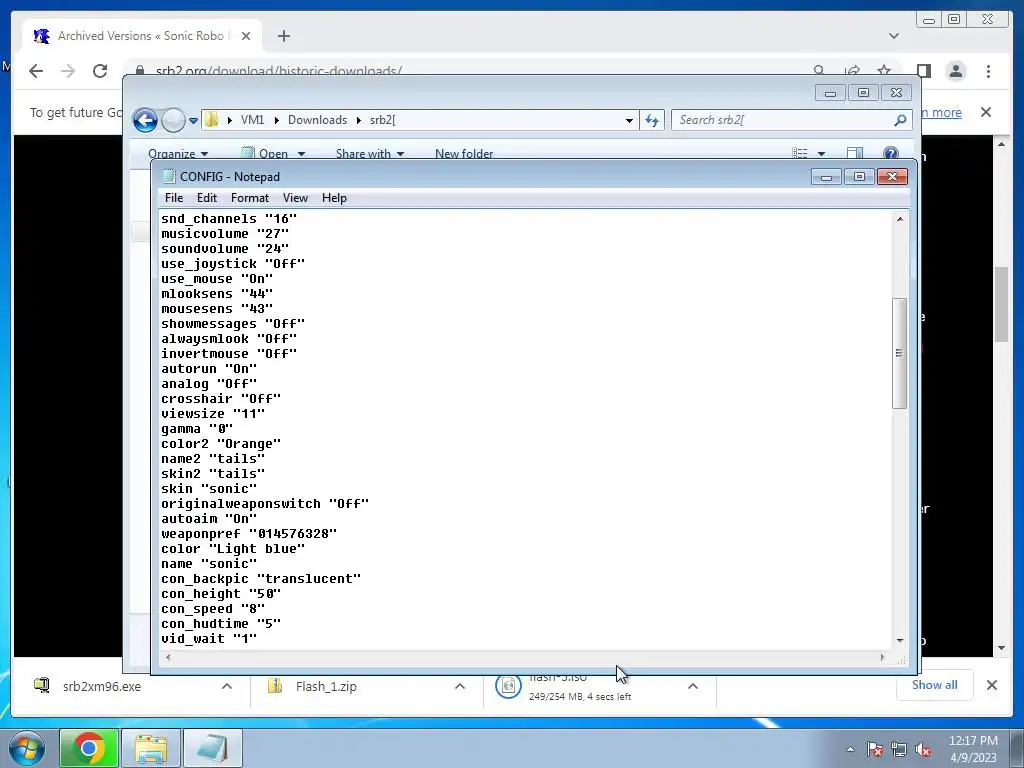Open the downloading ISO options chevron
Image resolution: width=1024 pixels, height=768 pixels.
693,686
